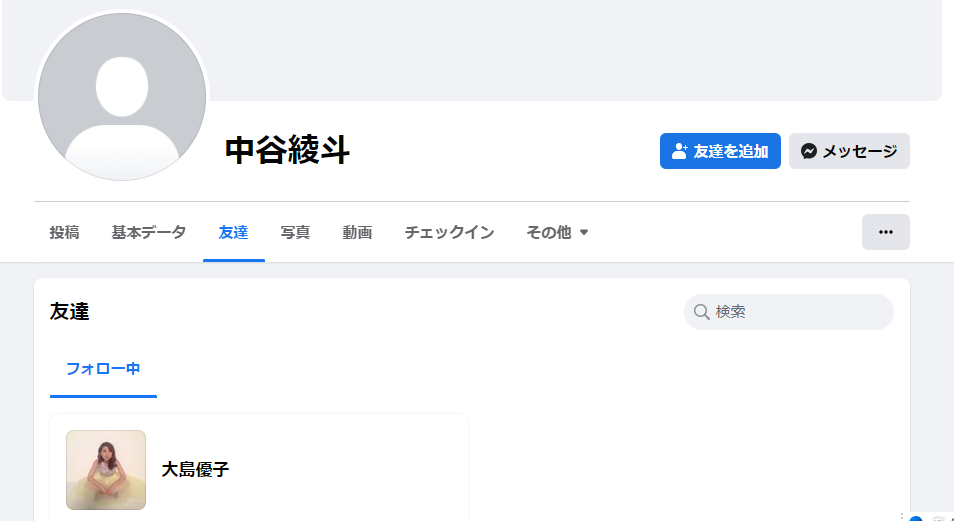Open 大島優子 profile thumbnail photo

tap(106, 470)
